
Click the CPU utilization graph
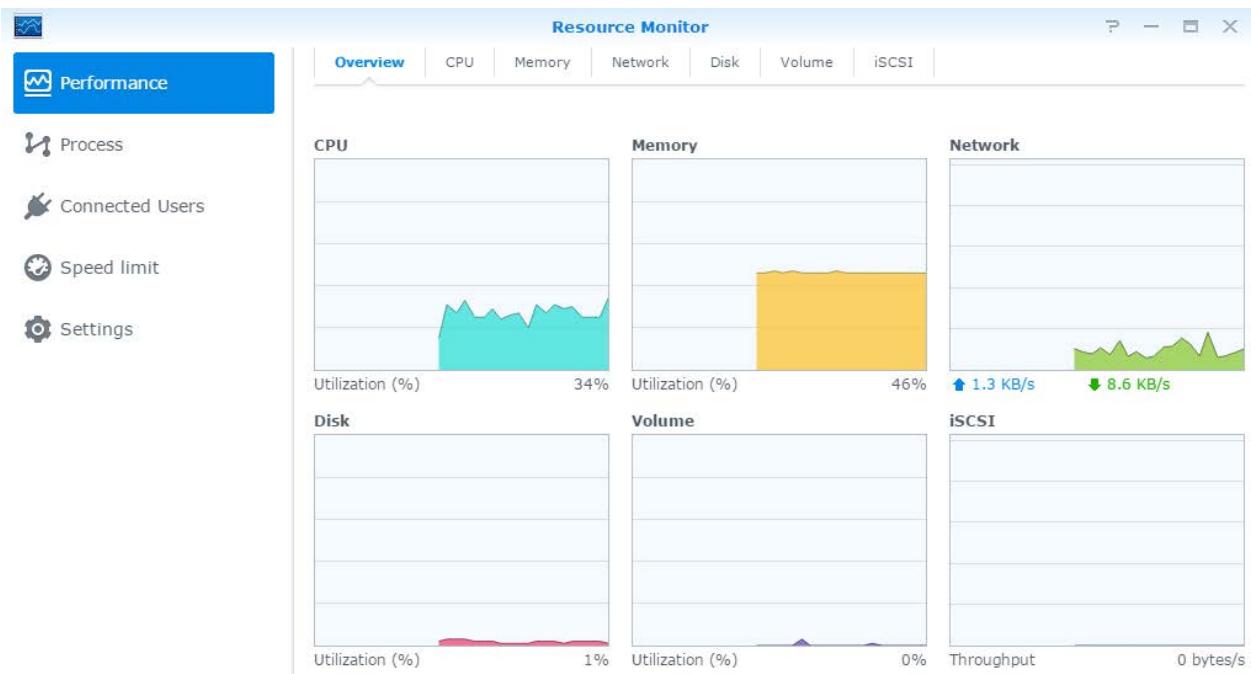tap(461, 265)
